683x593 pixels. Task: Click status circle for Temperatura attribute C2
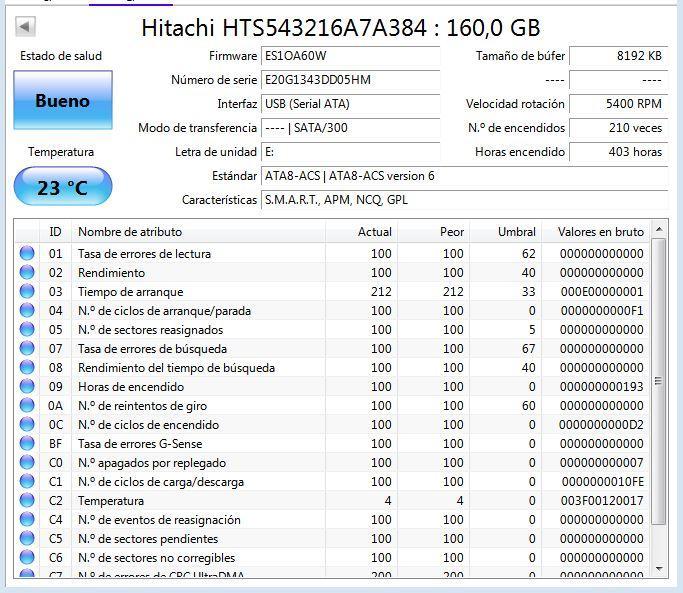pyautogui.click(x=27, y=500)
